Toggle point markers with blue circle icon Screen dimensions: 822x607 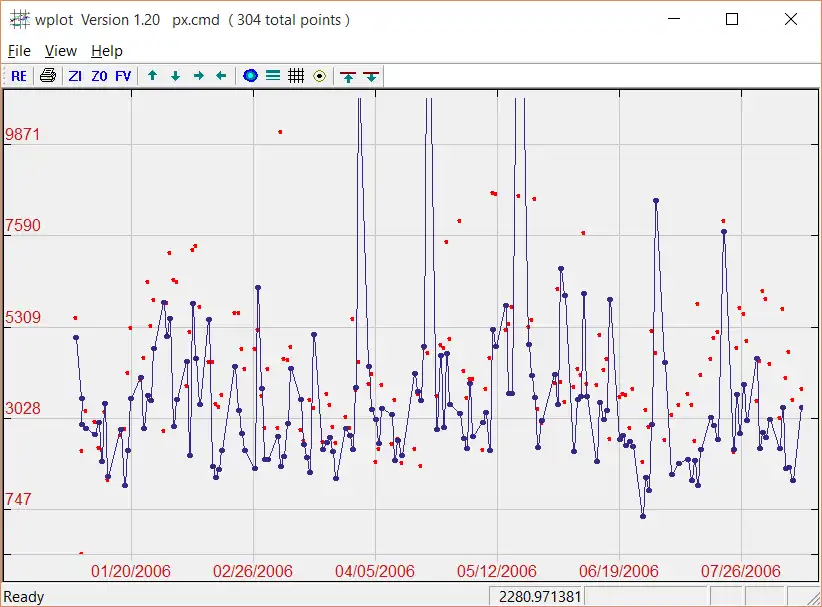click(251, 76)
